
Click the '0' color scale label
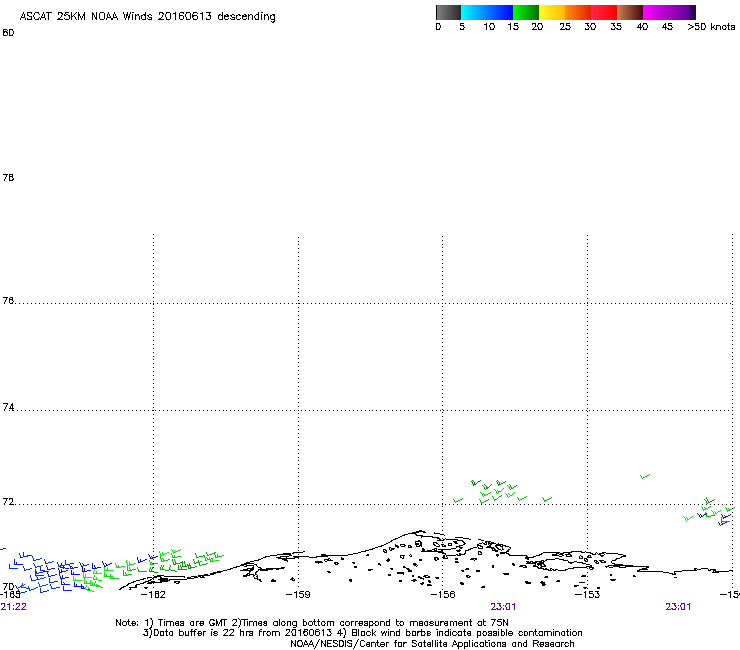438,27
